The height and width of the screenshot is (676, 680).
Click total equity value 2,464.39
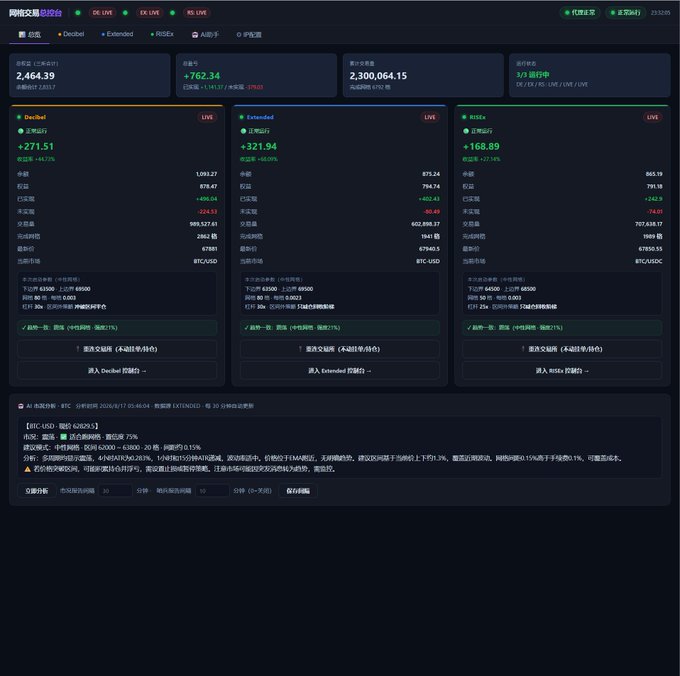36,76
